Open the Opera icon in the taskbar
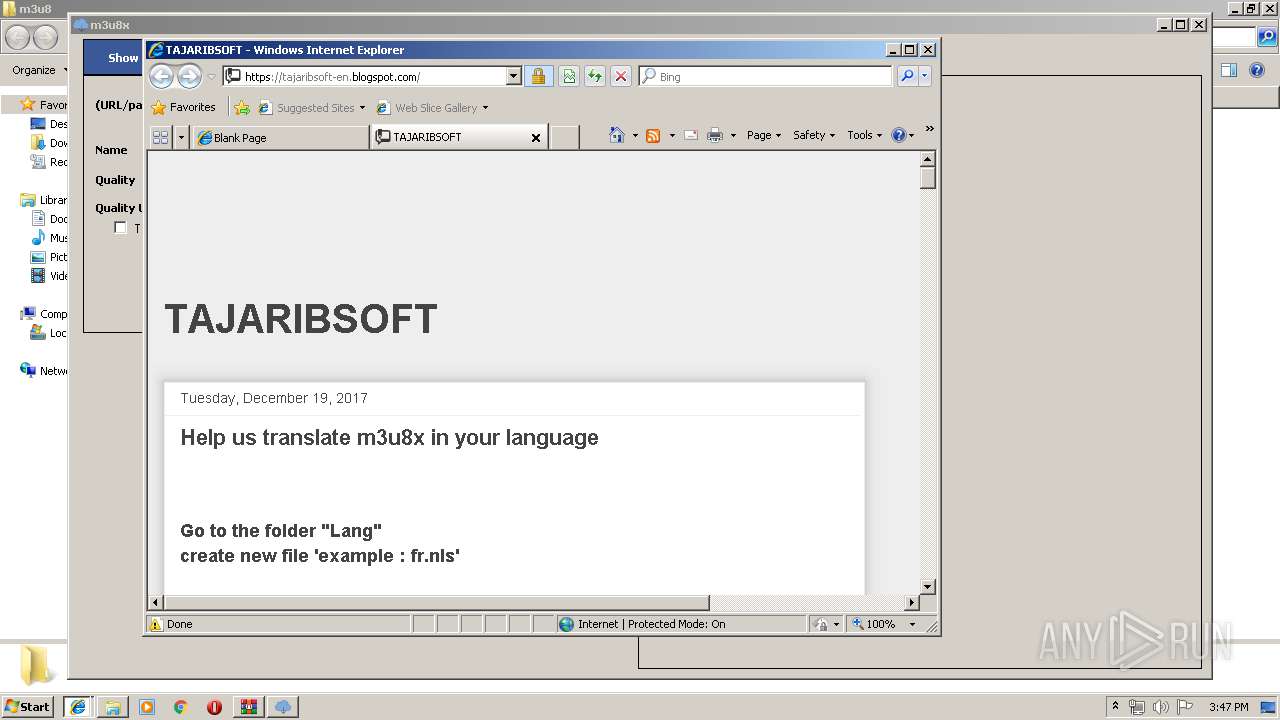 [x=214, y=707]
